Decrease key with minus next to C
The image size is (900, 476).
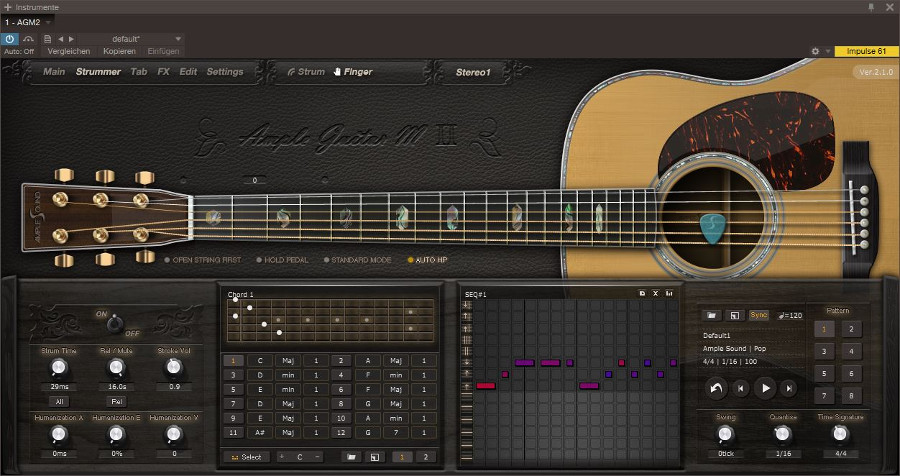[316, 457]
